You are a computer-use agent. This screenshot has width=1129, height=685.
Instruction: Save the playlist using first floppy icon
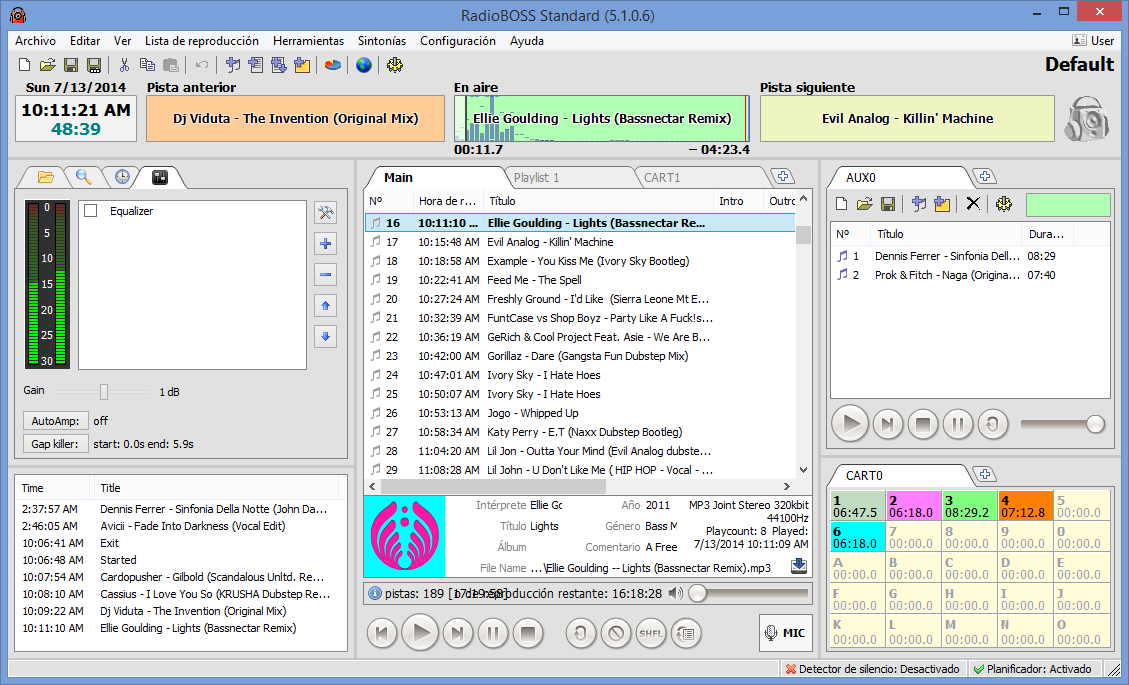[x=71, y=66]
